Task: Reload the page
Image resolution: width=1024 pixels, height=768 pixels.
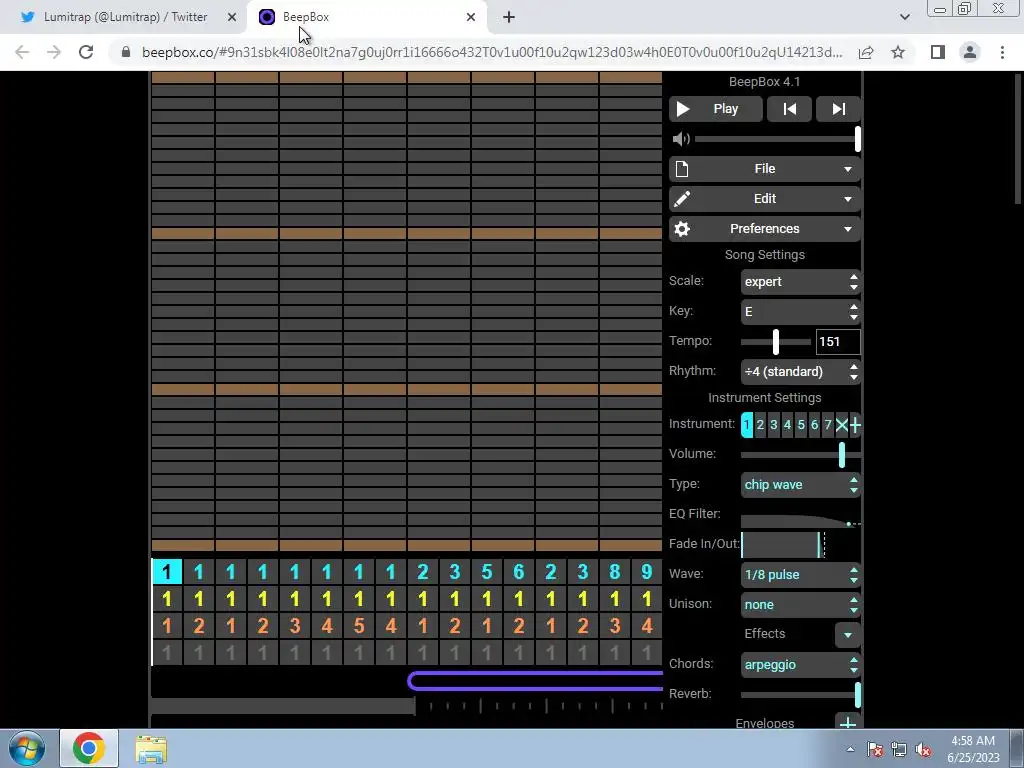Action: pyautogui.click(x=86, y=52)
